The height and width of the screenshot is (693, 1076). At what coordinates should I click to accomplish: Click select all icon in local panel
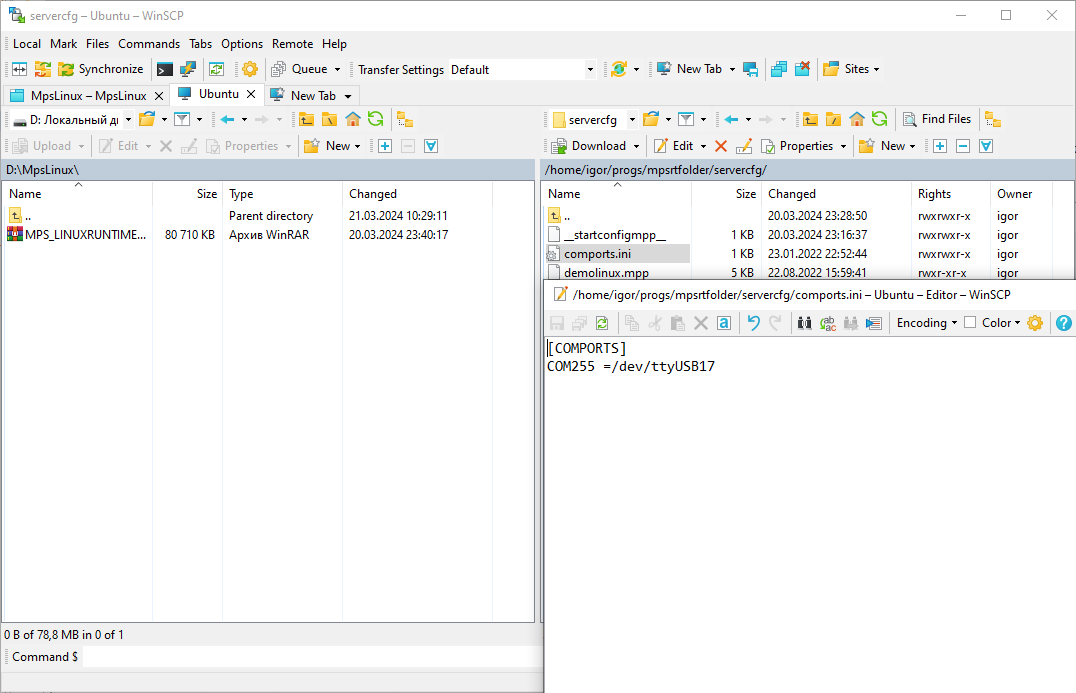click(x=431, y=146)
